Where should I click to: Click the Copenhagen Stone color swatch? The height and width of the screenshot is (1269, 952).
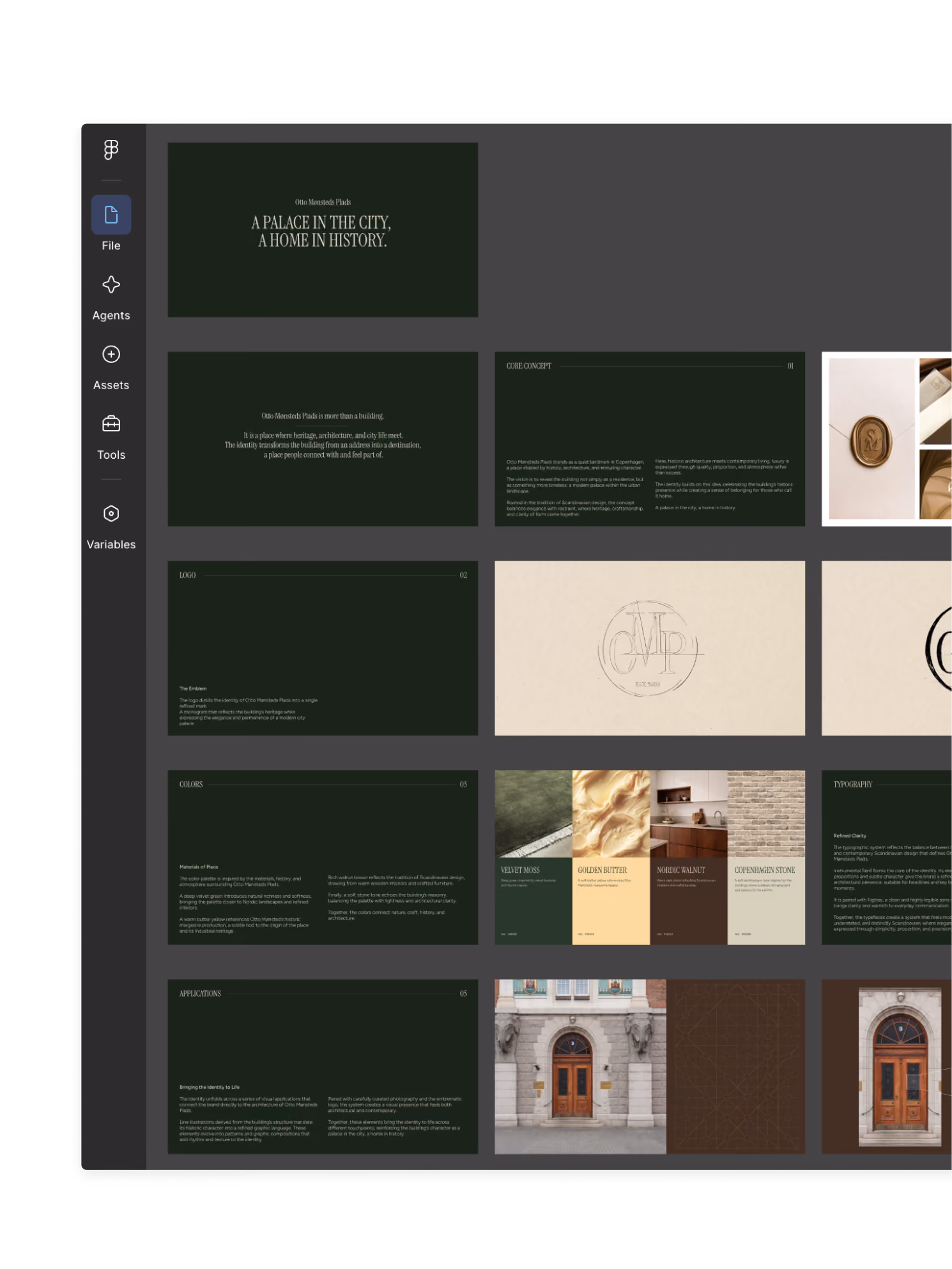pyautogui.click(x=766, y=901)
